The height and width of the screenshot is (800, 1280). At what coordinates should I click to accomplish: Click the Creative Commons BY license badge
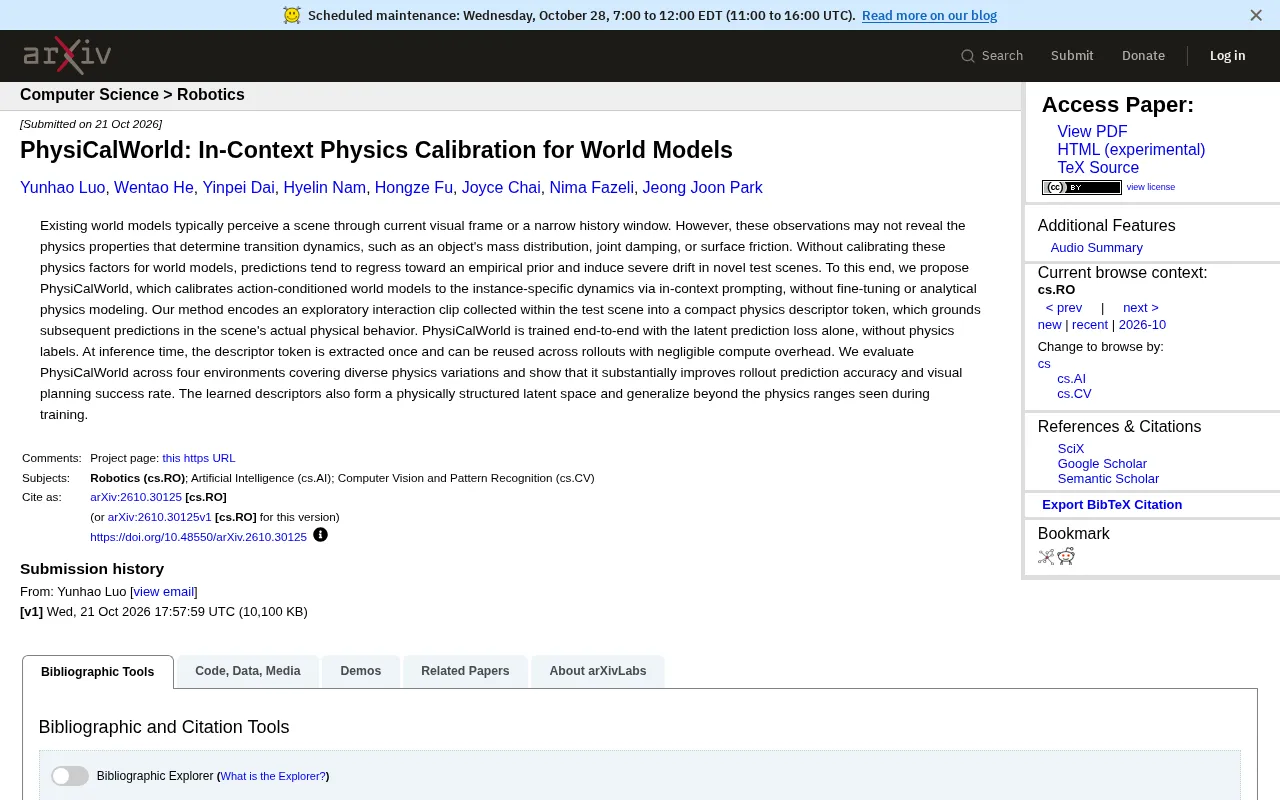(1082, 187)
